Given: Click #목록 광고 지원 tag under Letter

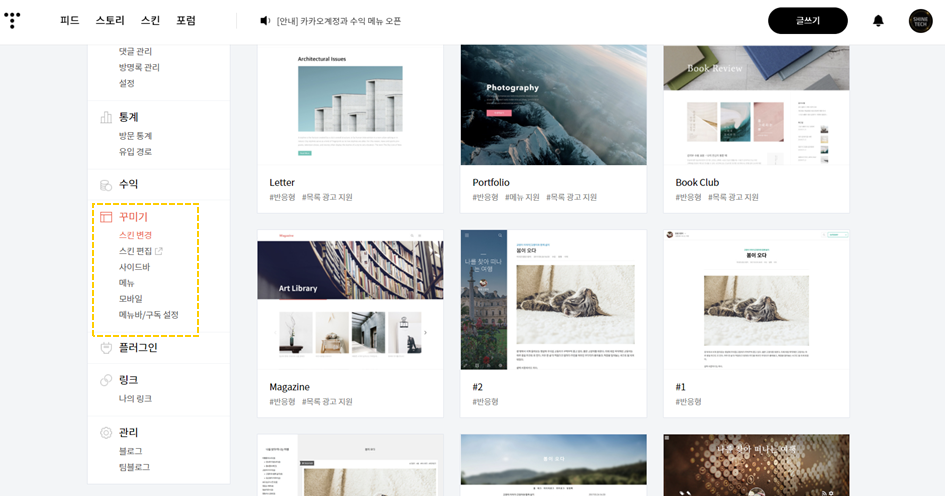Looking at the screenshot, I should (x=327, y=197).
